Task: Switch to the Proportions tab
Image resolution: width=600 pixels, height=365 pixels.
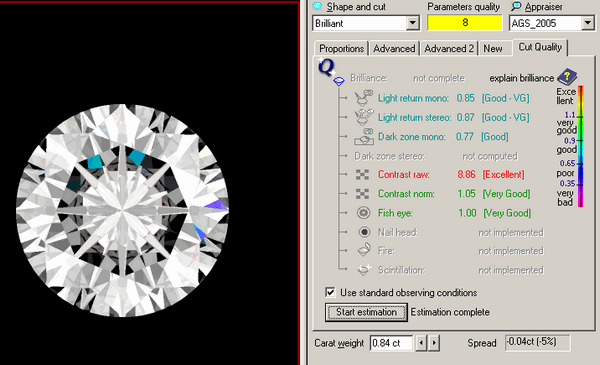Action: (341, 49)
